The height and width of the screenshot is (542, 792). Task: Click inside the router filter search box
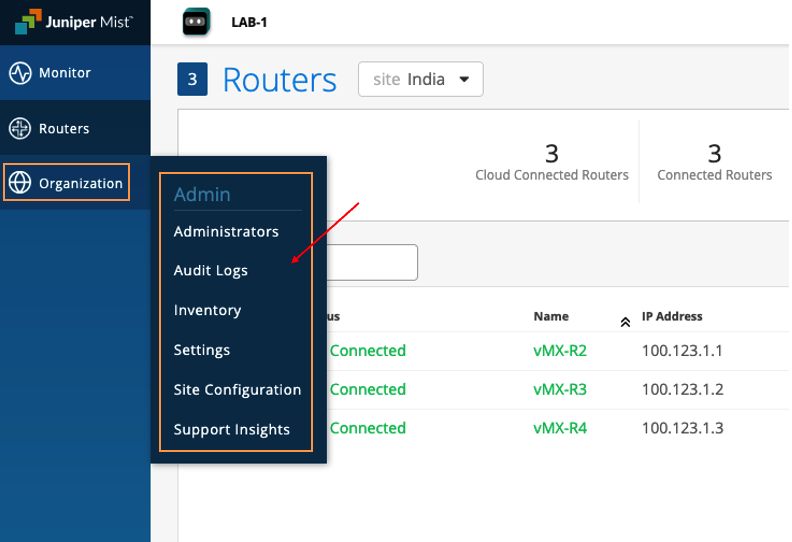[x=370, y=263]
